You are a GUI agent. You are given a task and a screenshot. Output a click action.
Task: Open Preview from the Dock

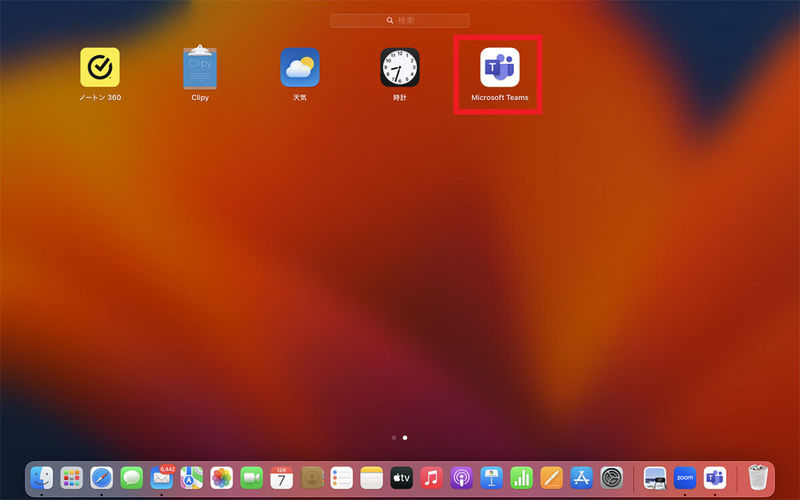coord(655,478)
